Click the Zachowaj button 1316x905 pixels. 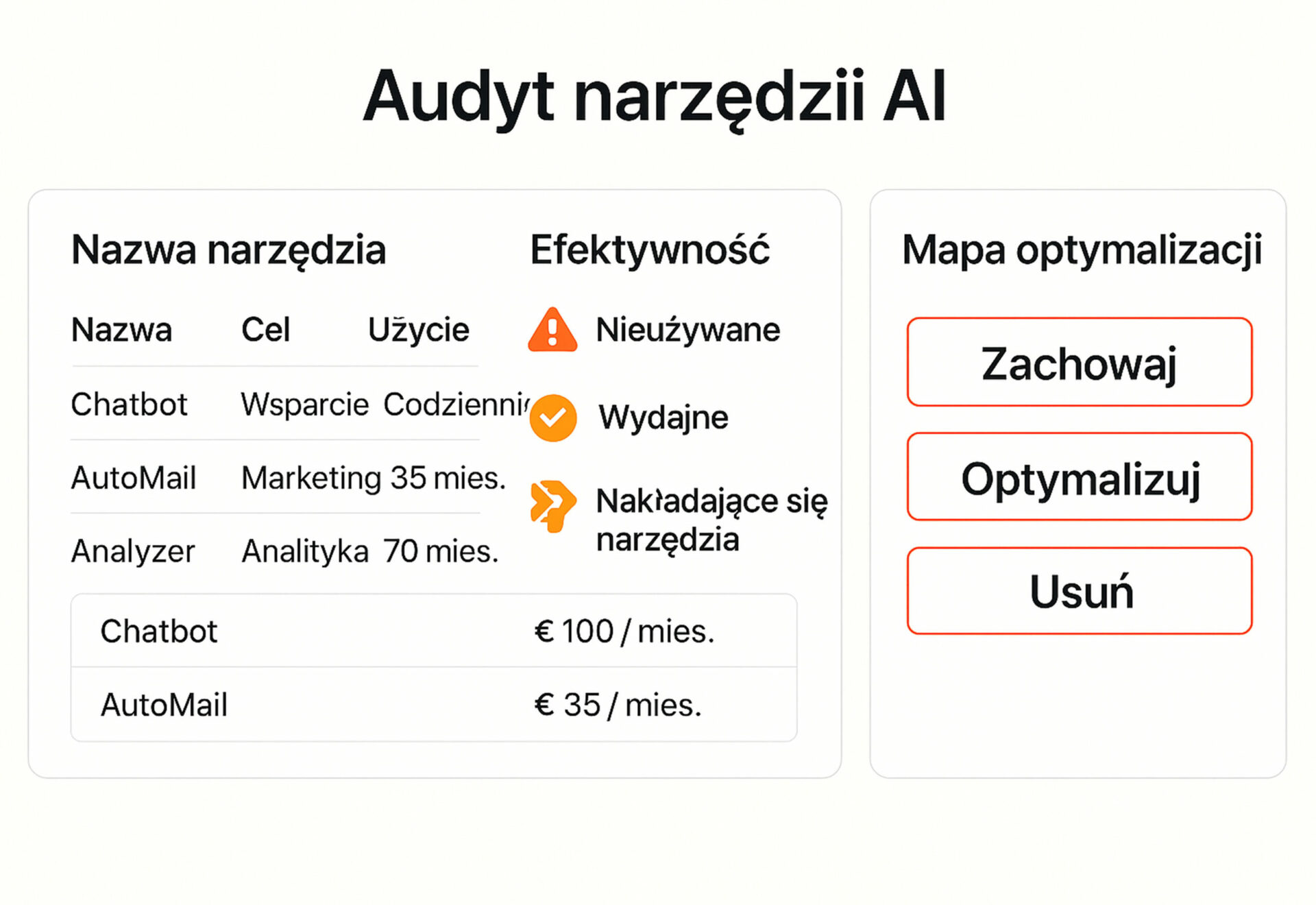[x=1080, y=362]
